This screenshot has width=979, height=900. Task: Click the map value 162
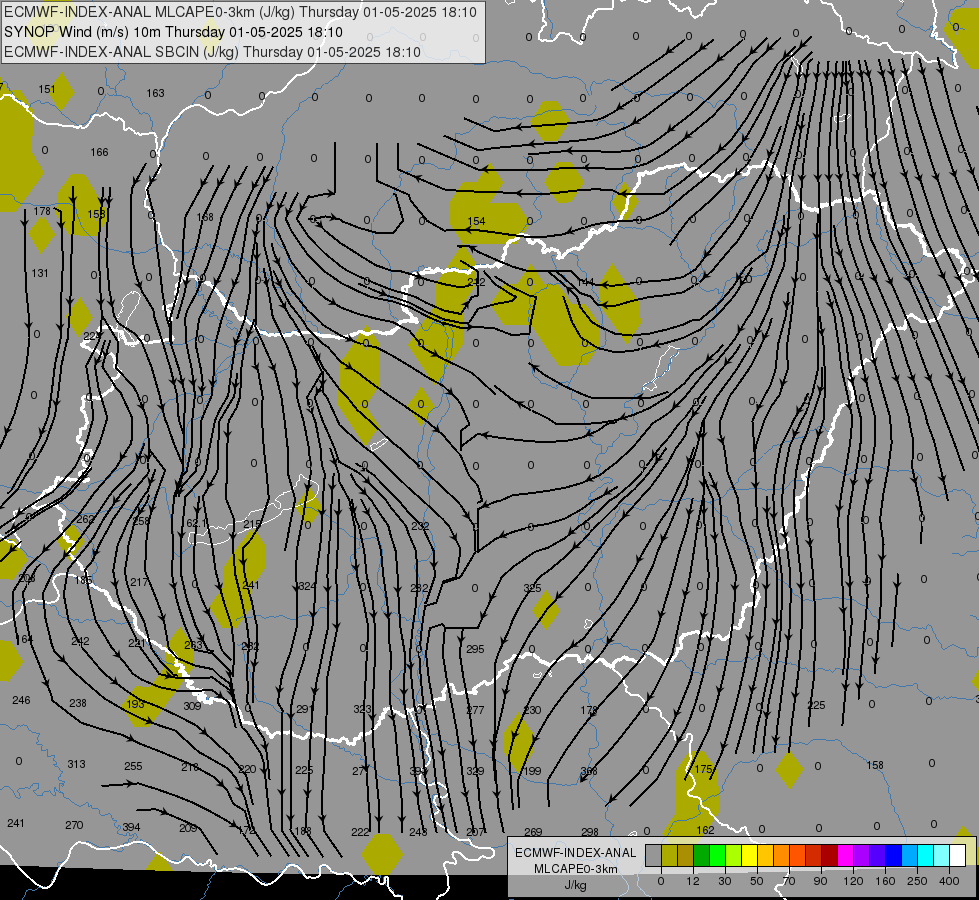click(705, 830)
